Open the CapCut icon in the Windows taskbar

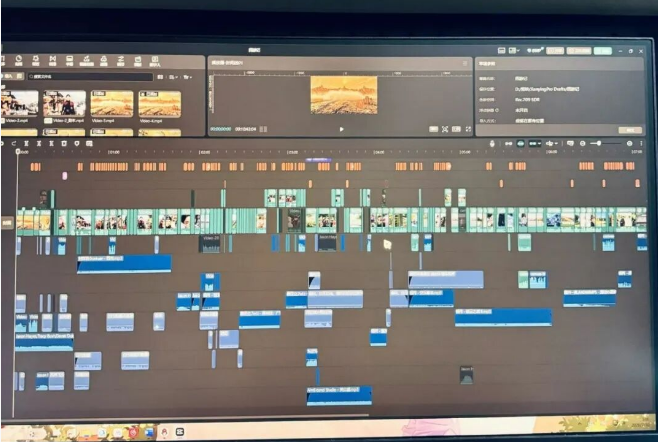[x=180, y=432]
